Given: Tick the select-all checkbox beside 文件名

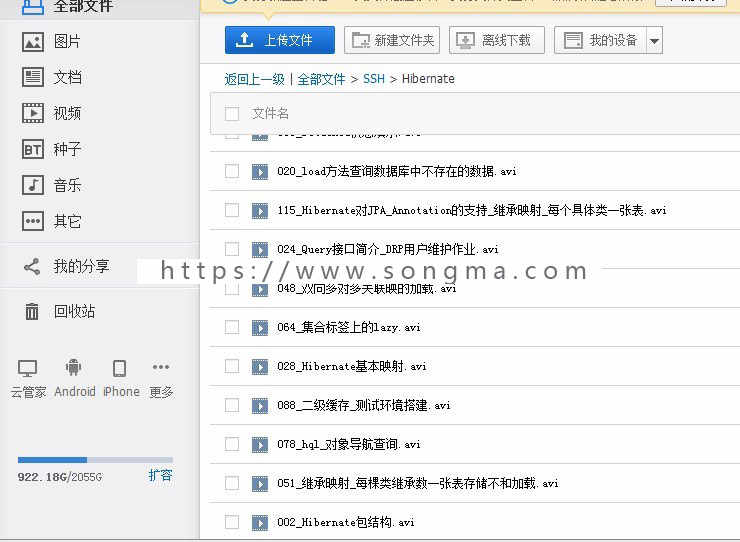Looking at the screenshot, I should (232, 113).
